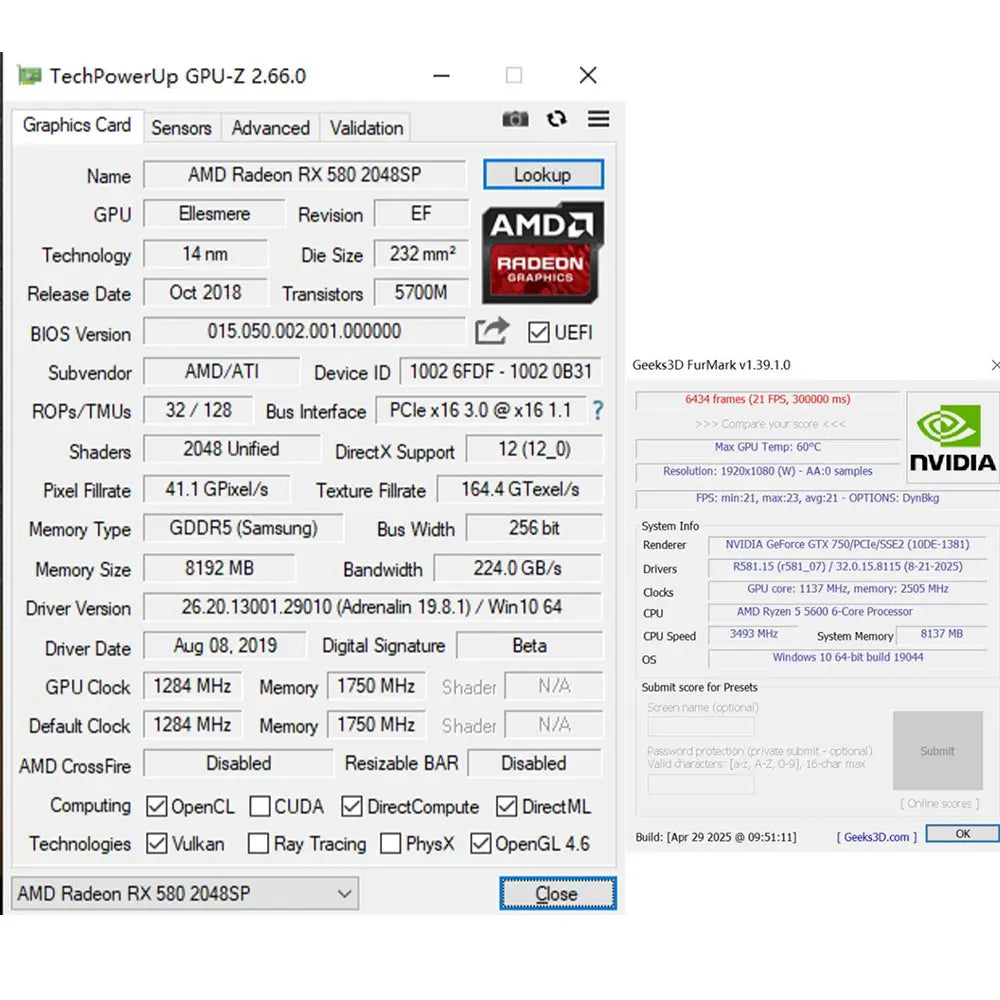Open the Advanced tab

(270, 128)
